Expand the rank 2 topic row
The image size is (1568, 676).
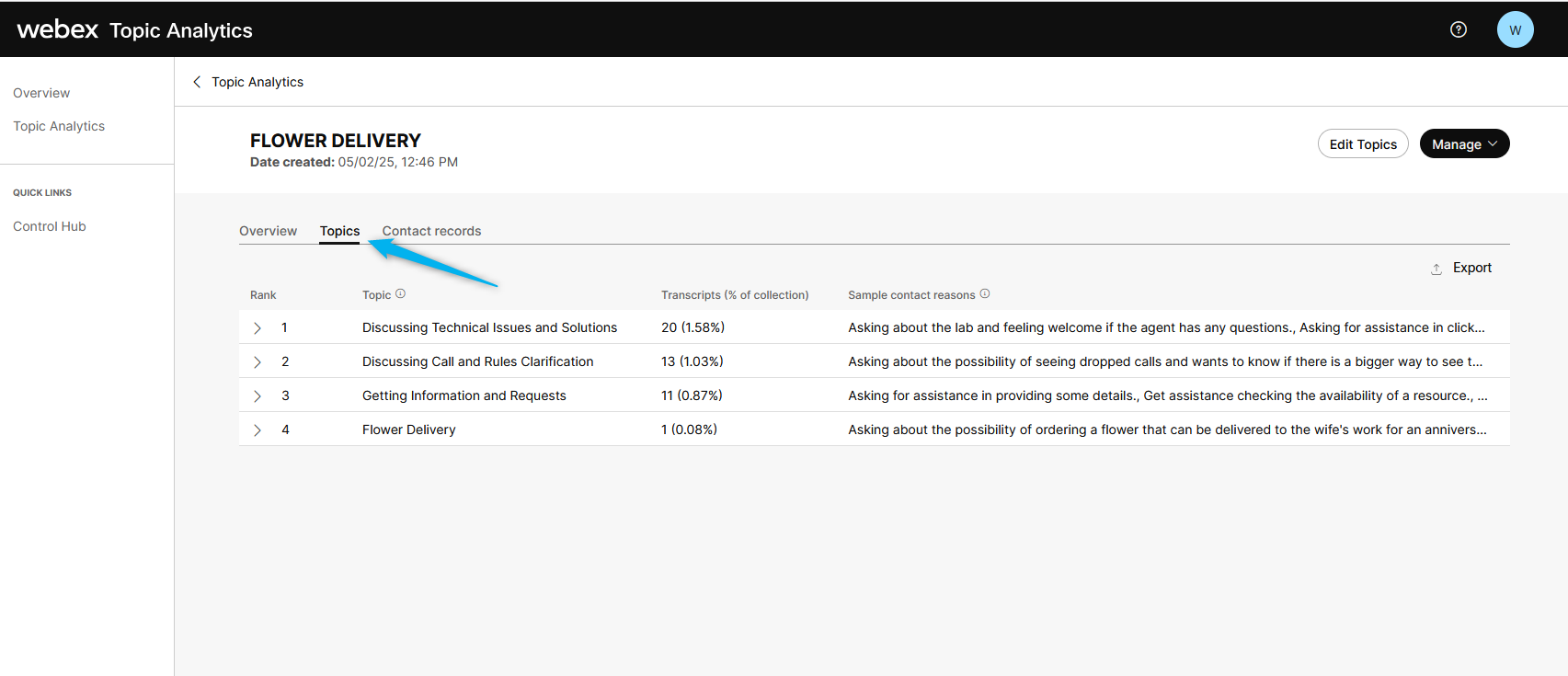tap(258, 362)
